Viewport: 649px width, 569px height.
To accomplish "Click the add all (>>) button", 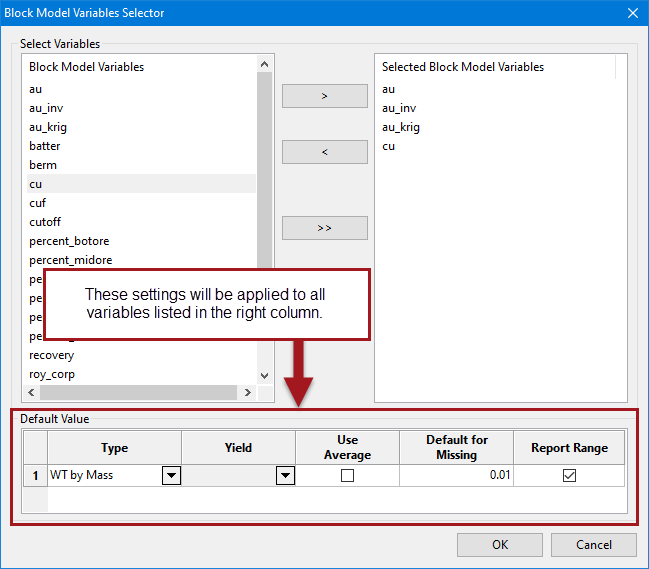I will 324,228.
